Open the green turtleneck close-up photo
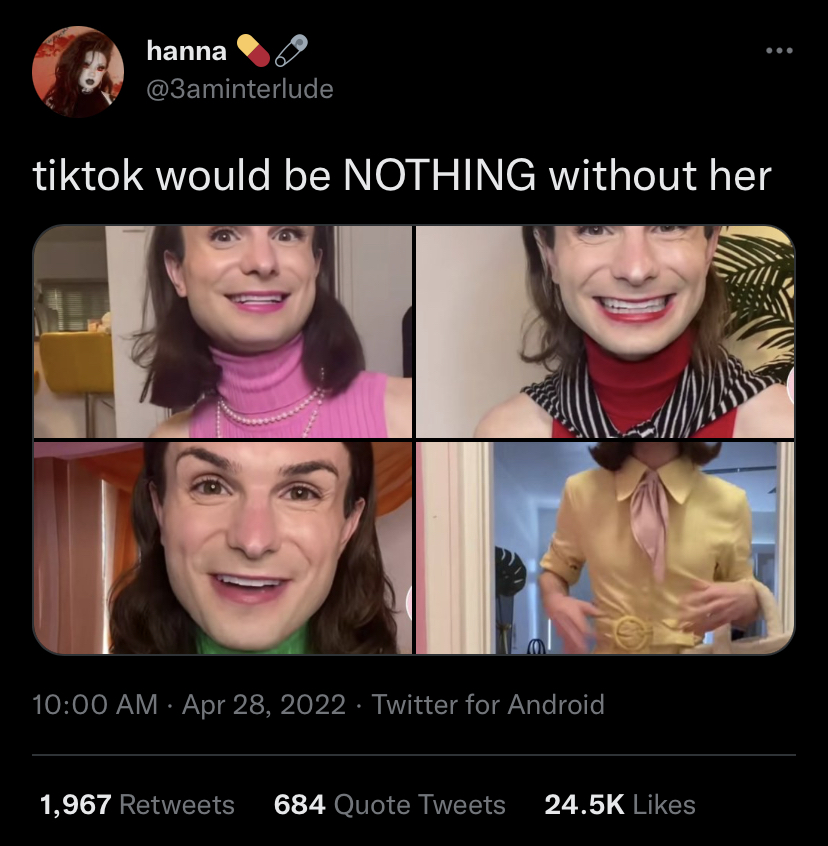Viewport: 828px width, 846px height. point(223,548)
